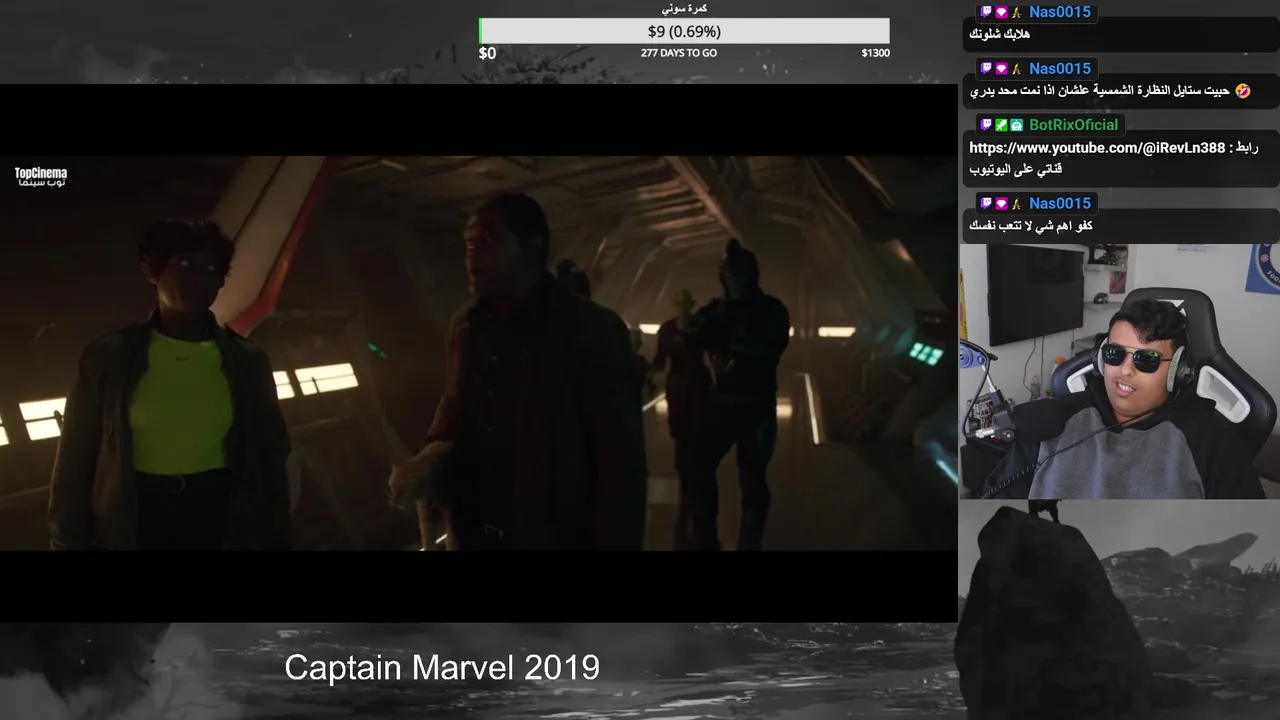The width and height of the screenshot is (1280, 720).
Task: Open the youtube.com/@iRevLn388 link in chat
Action: point(1097,148)
